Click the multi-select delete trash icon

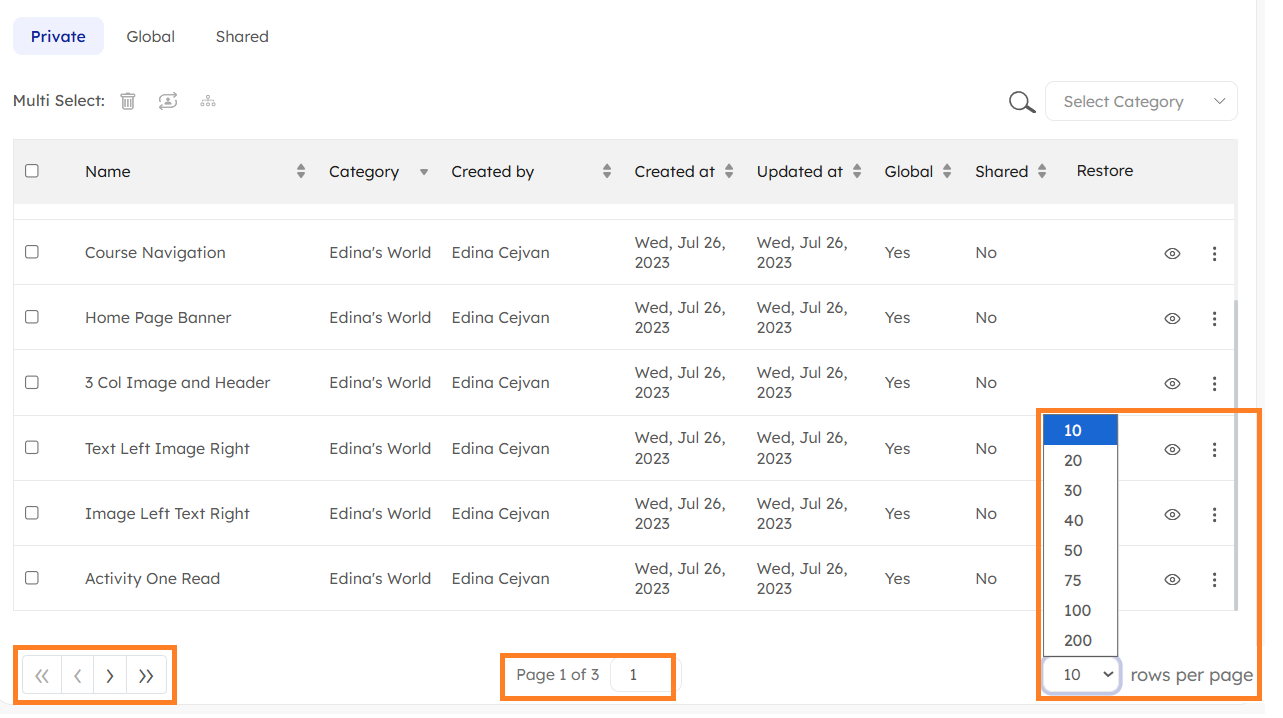tap(128, 101)
